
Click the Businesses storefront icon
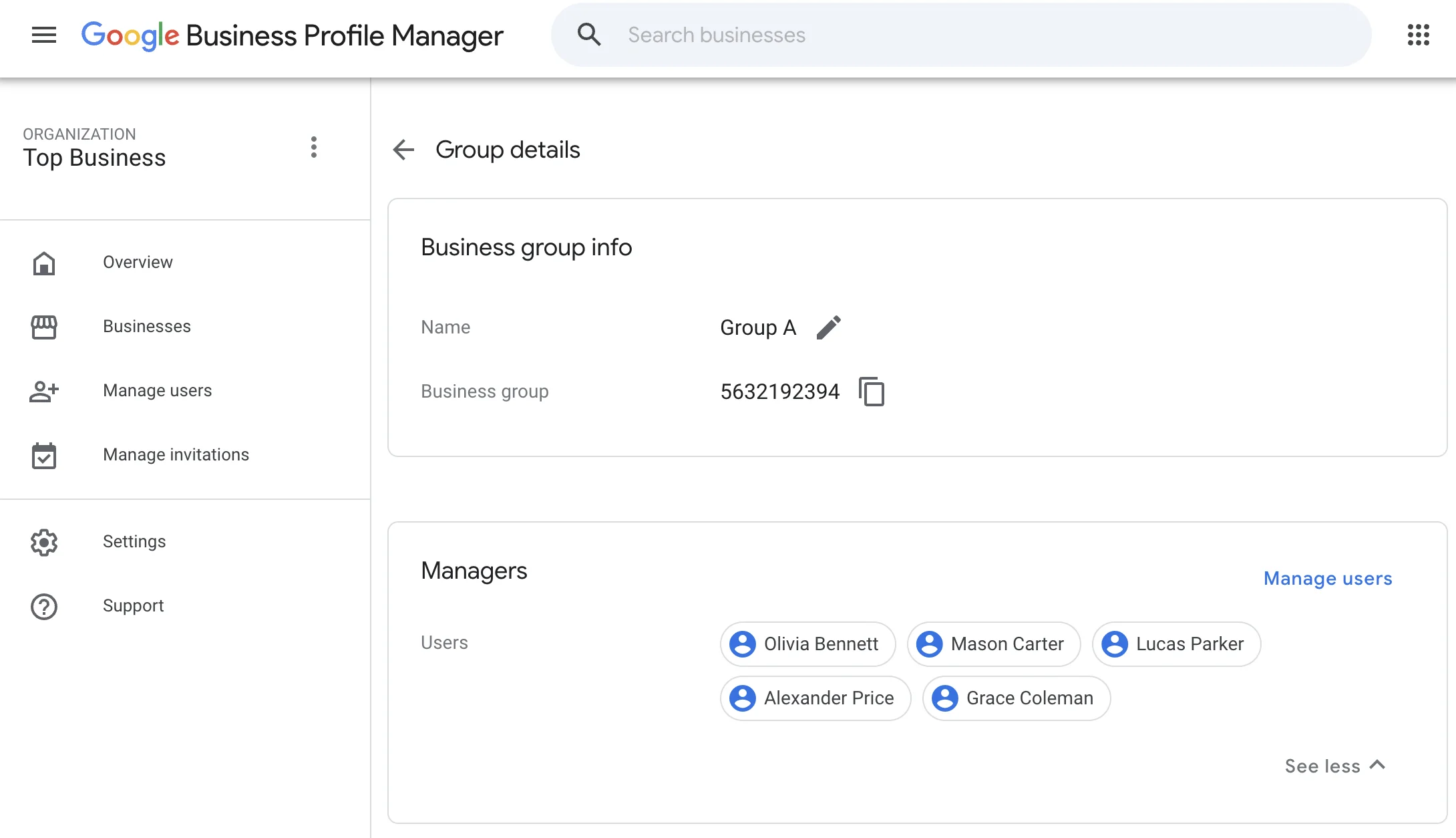(44, 327)
